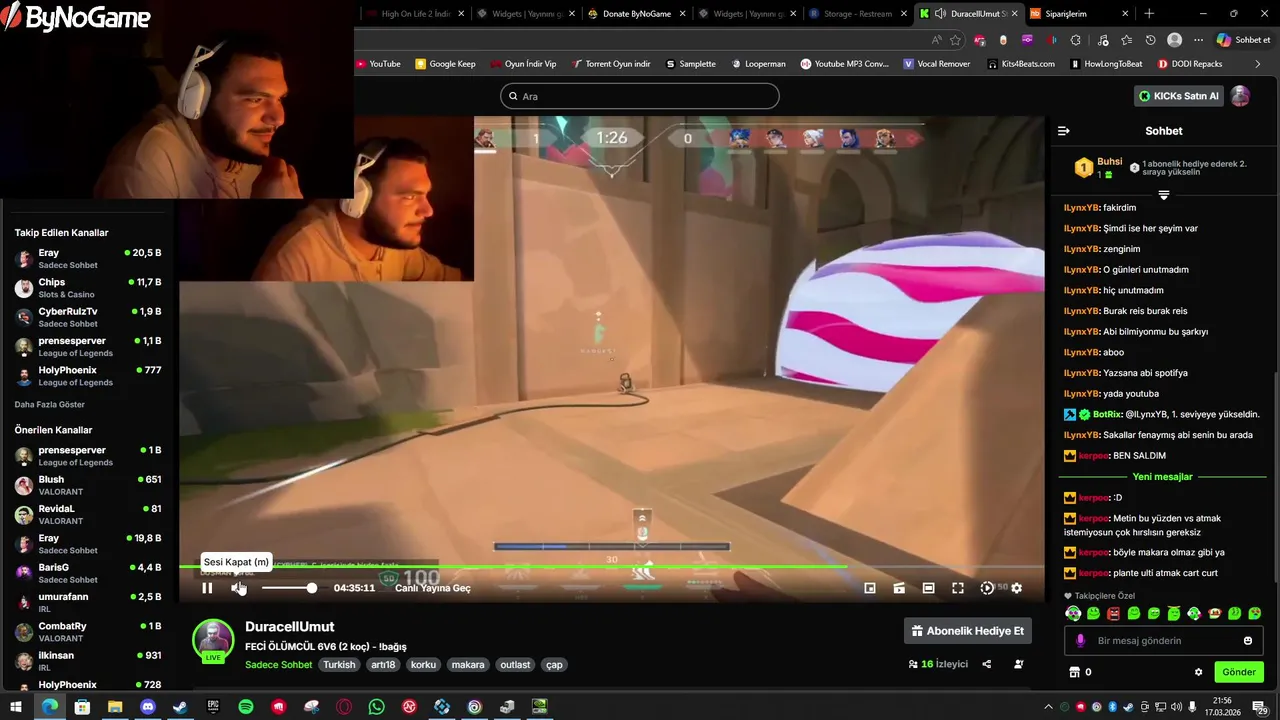The width and height of the screenshot is (1280, 720).
Task: Switch to Storage - Restream tab
Action: tap(857, 14)
